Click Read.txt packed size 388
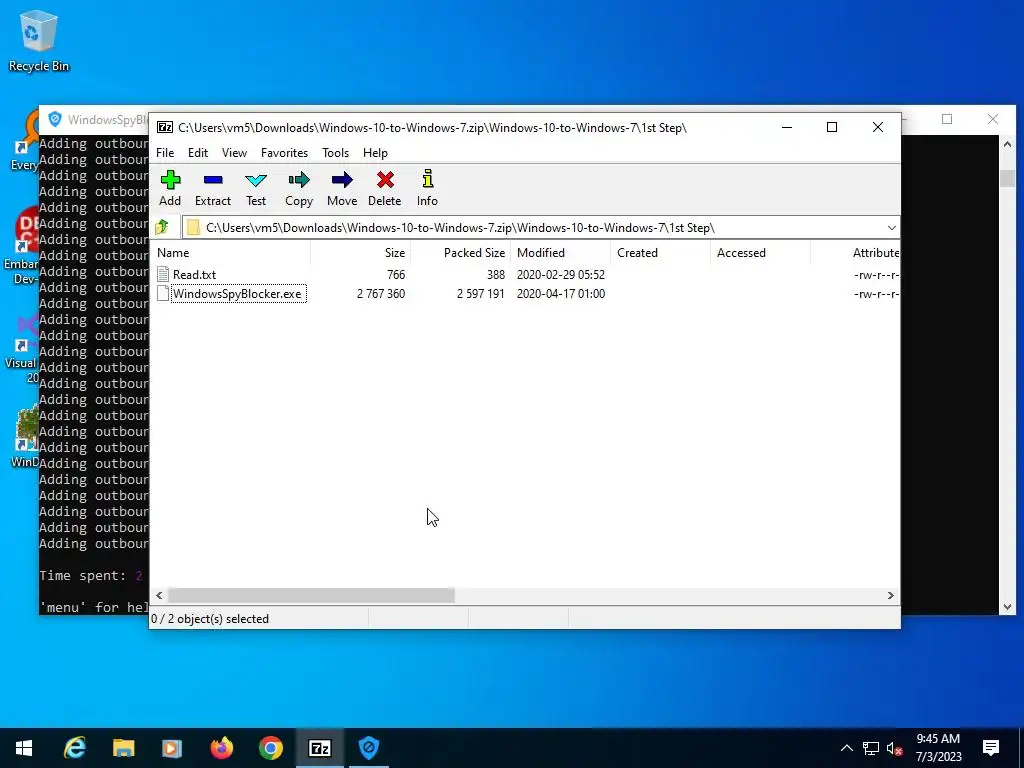1024x768 pixels. (x=496, y=275)
